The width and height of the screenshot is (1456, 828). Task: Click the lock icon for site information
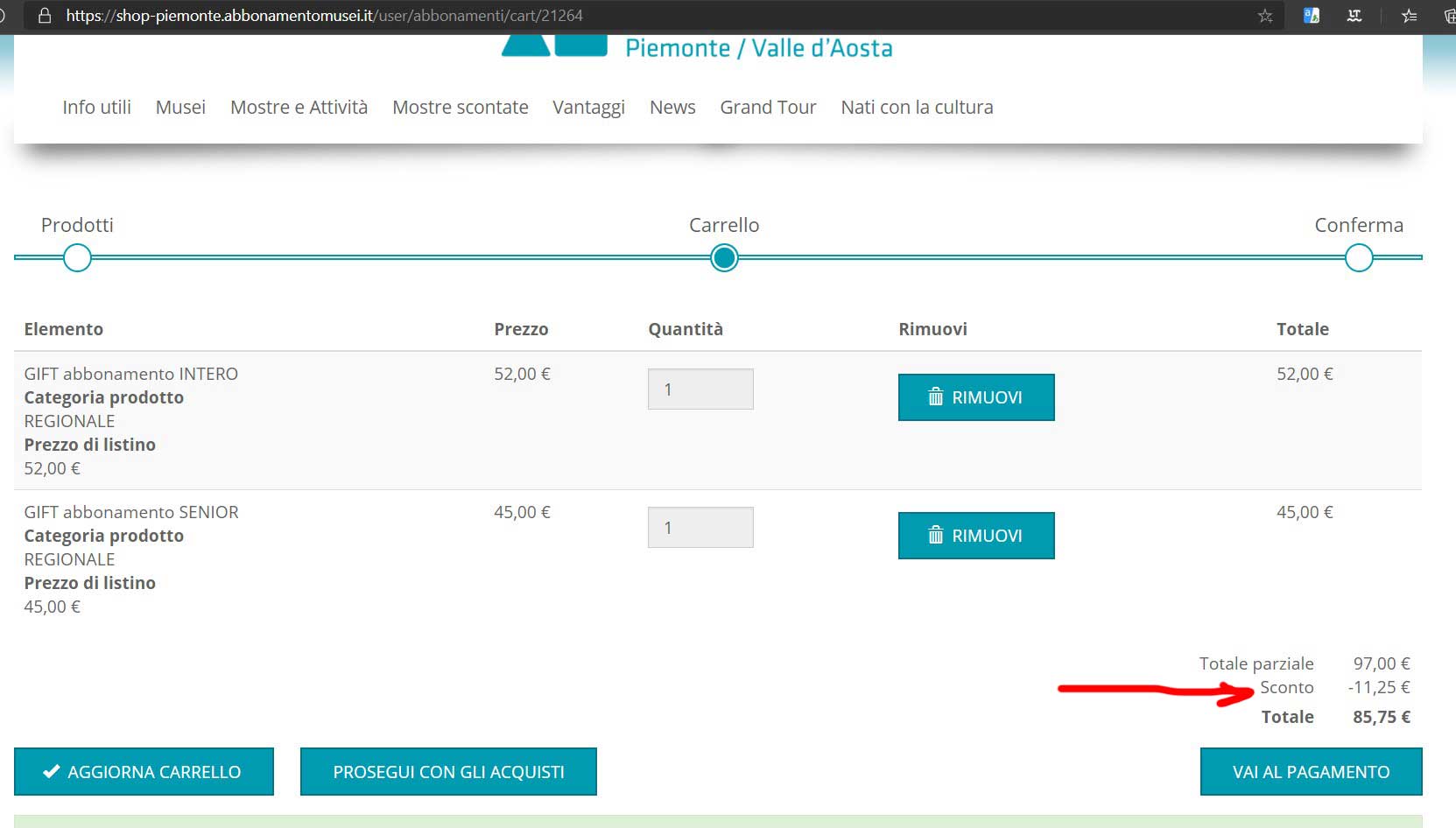(x=45, y=16)
